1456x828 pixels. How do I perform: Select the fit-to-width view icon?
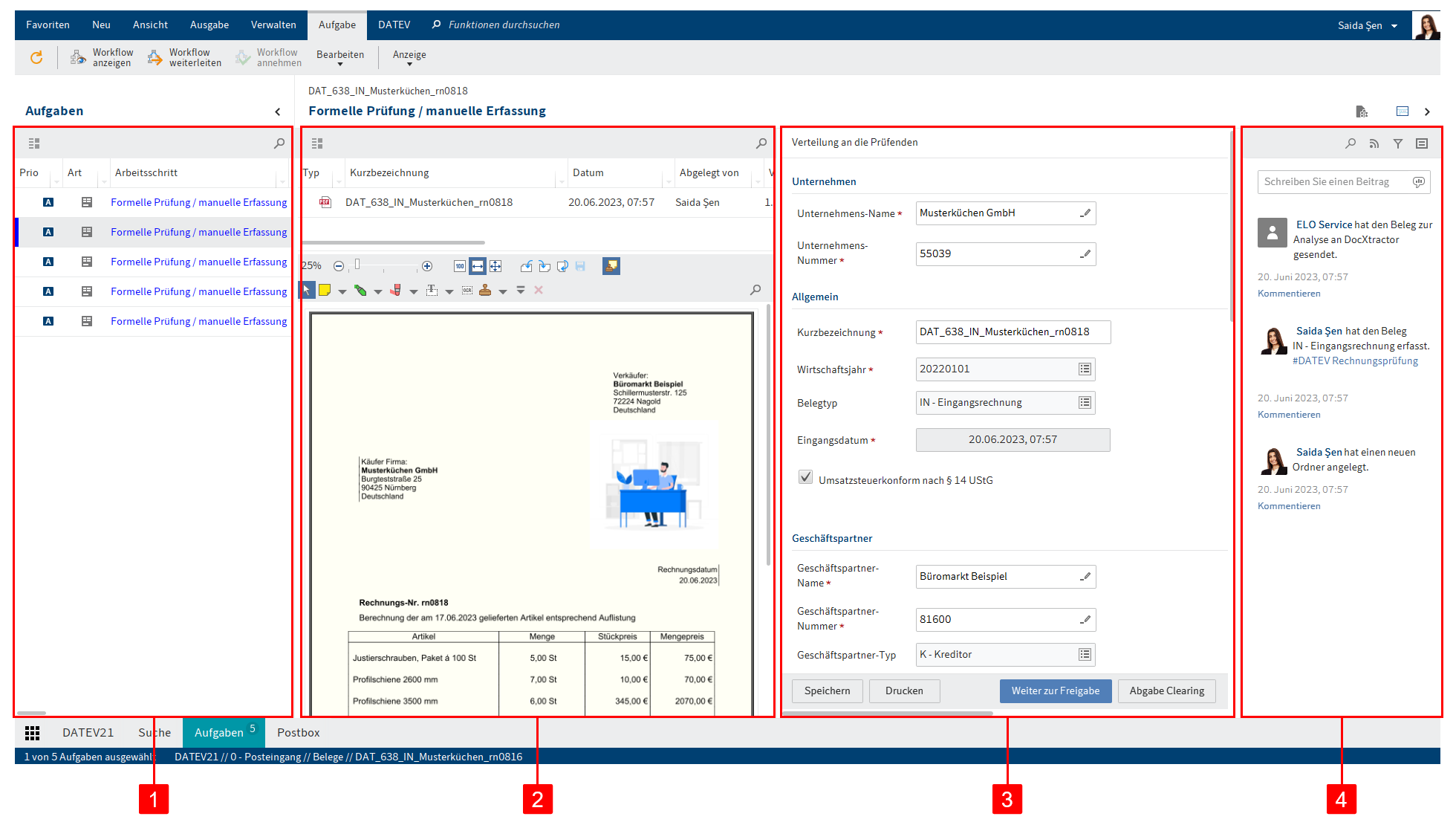click(x=478, y=266)
